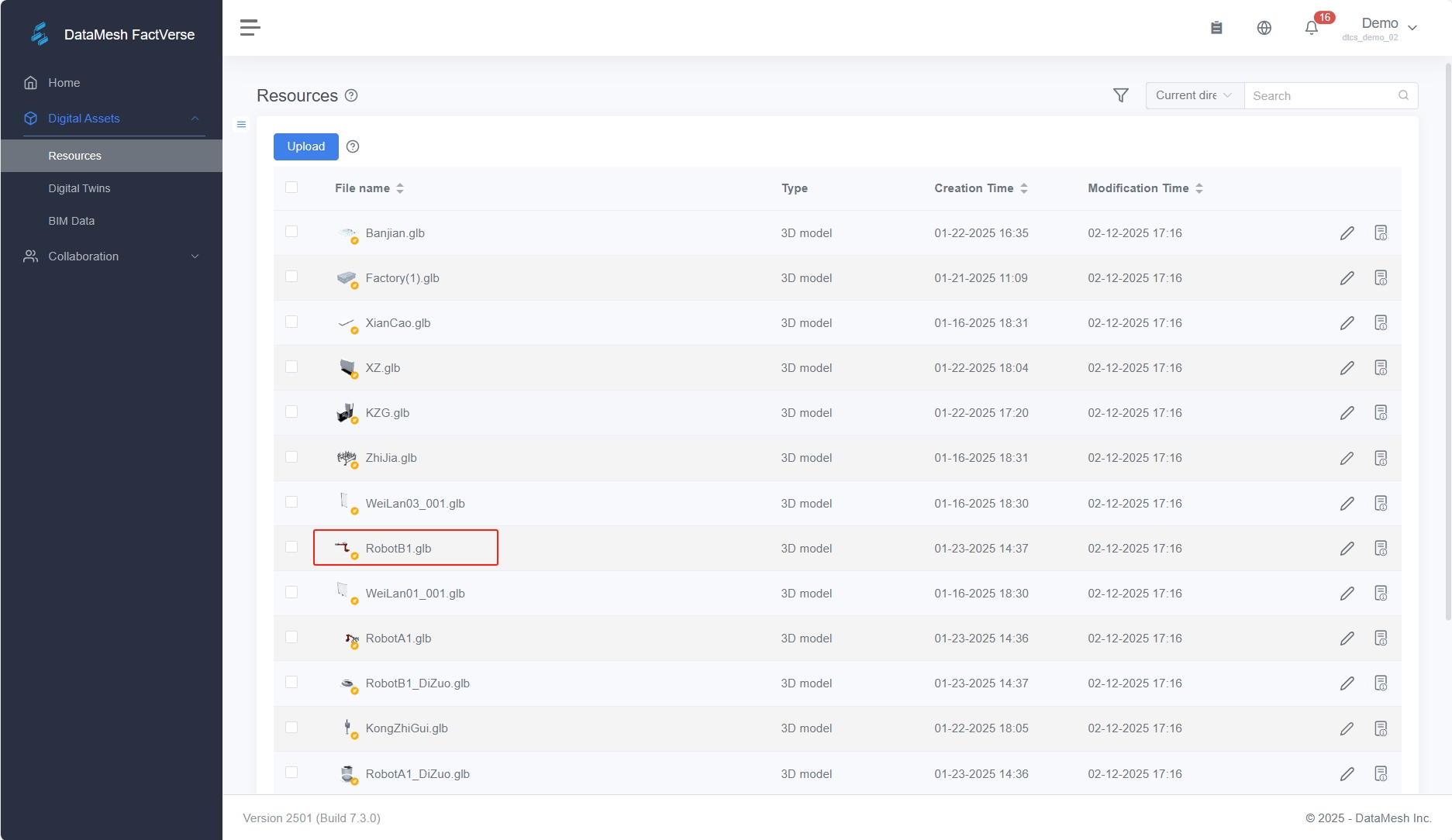Click the globe language icon
Image resolution: width=1452 pixels, height=840 pixels.
pos(1264,28)
